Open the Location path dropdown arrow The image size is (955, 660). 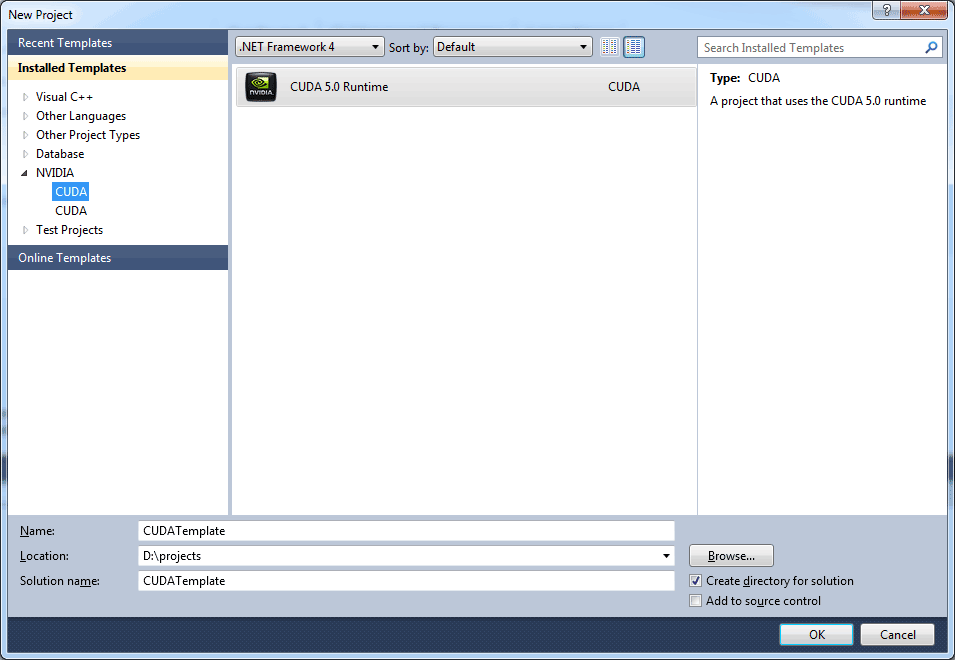[x=666, y=556]
